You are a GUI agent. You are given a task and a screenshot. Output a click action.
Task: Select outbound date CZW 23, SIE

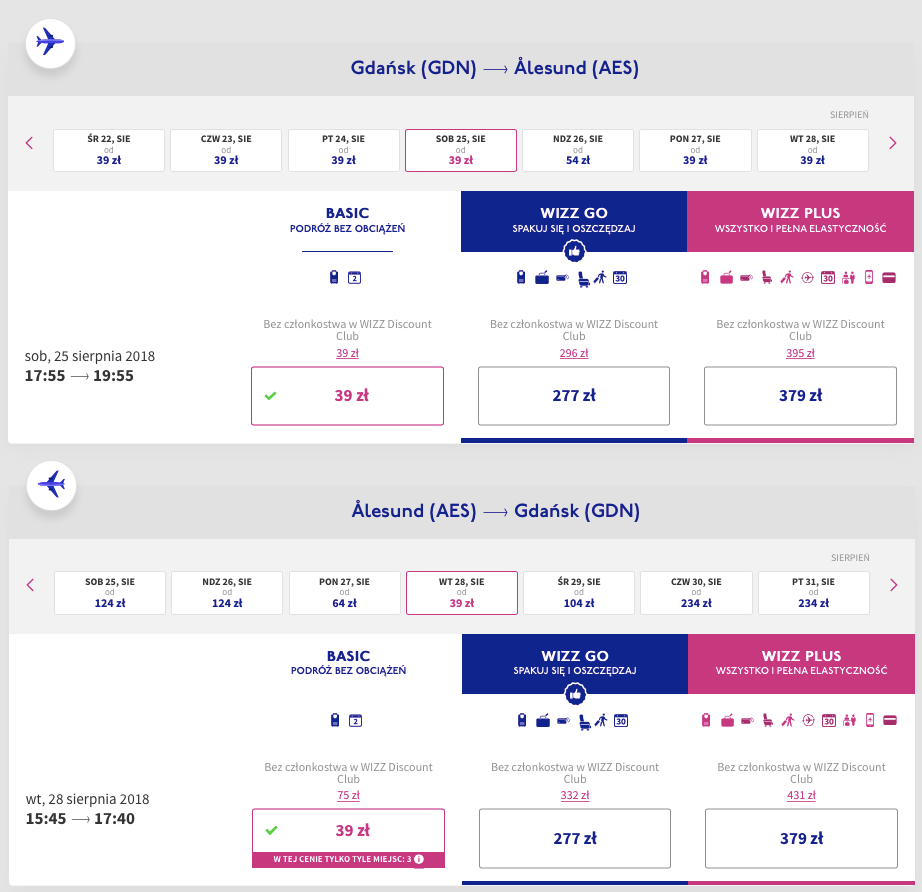[x=226, y=151]
